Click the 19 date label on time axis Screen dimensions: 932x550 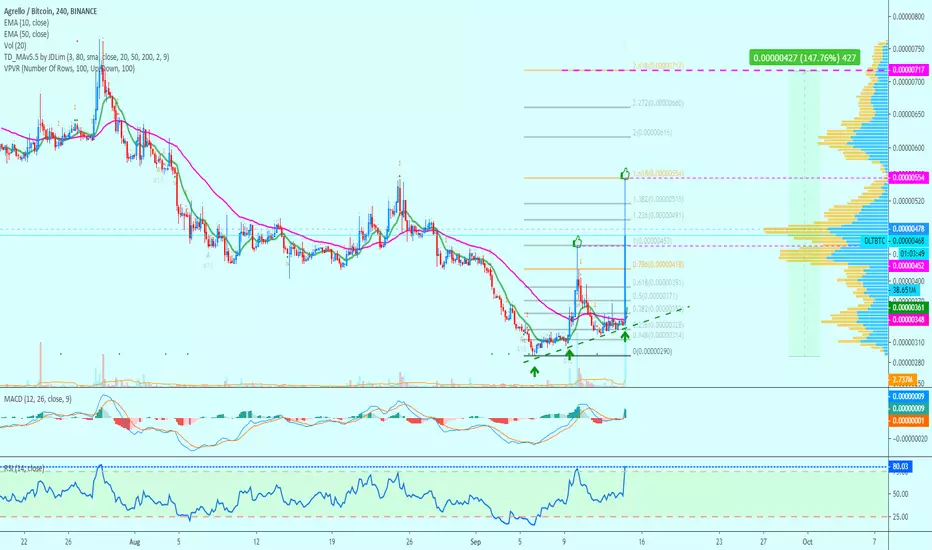pyautogui.click(x=332, y=542)
